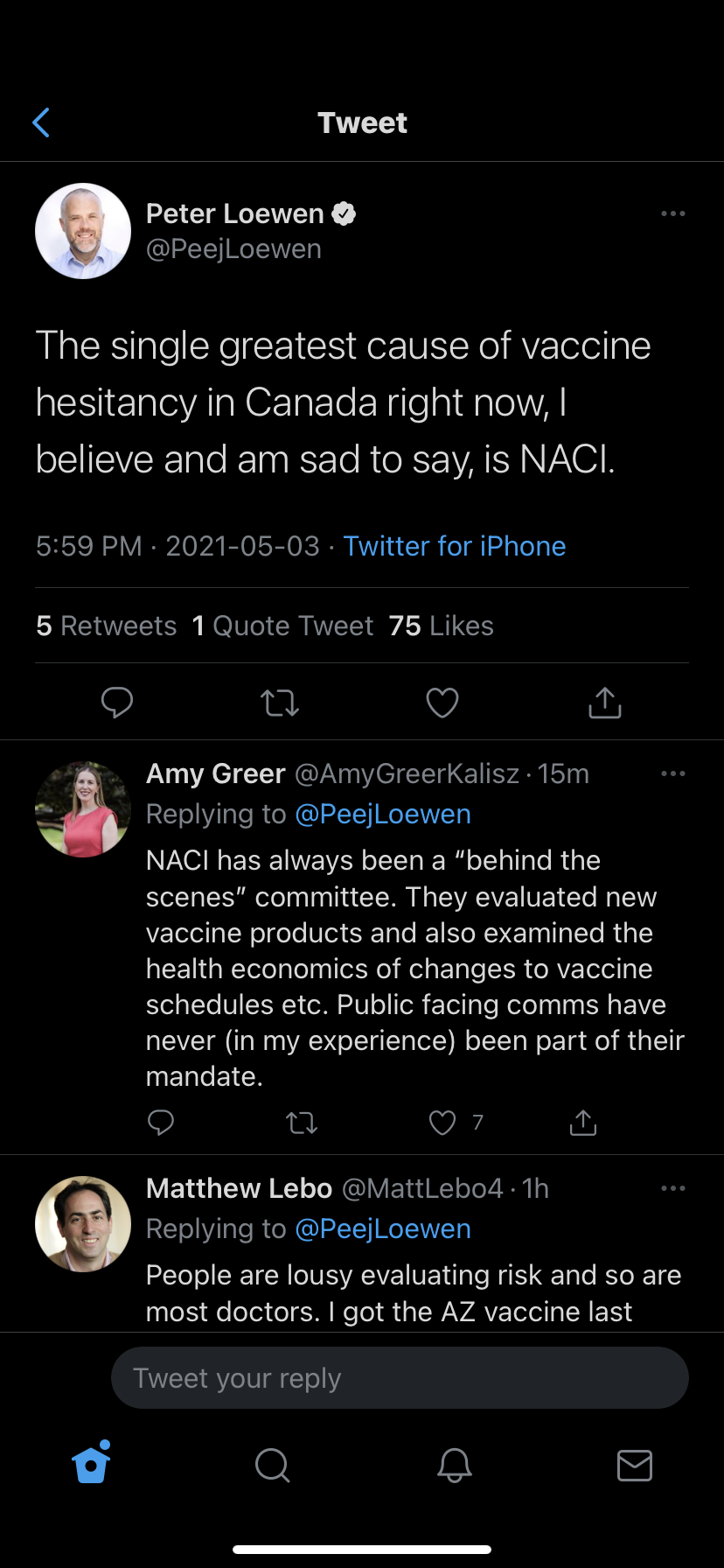
Task: Retweet Peter Loewen's main tweet
Action: click(280, 703)
